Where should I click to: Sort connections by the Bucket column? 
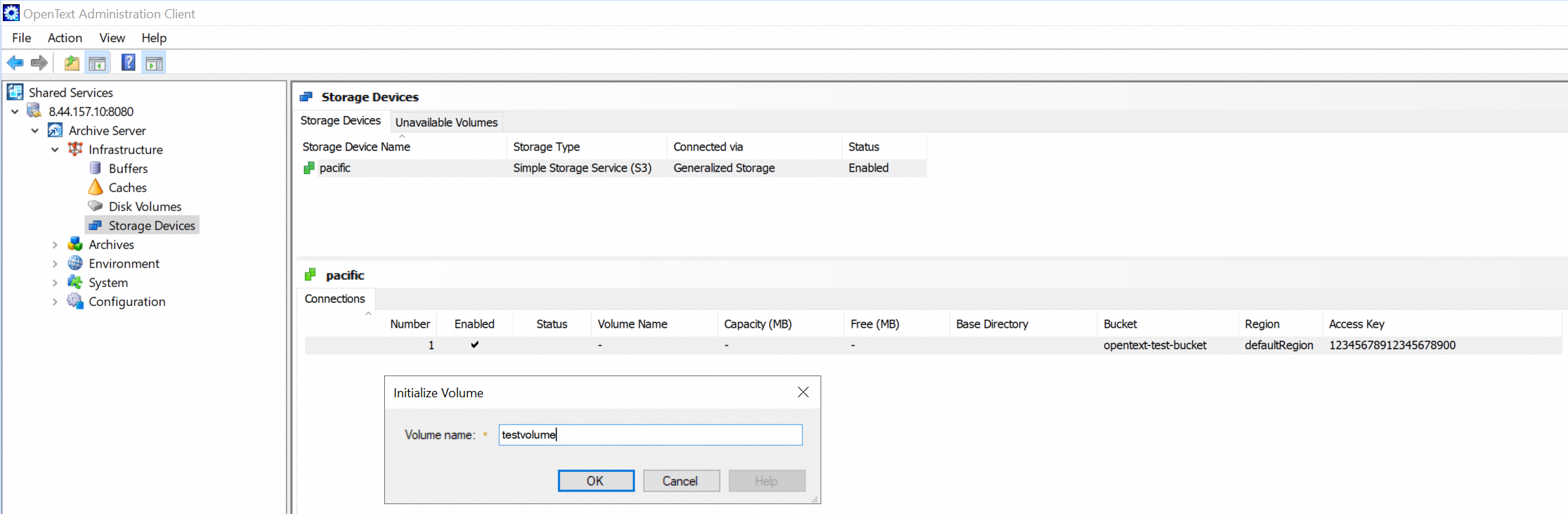[1168, 324]
